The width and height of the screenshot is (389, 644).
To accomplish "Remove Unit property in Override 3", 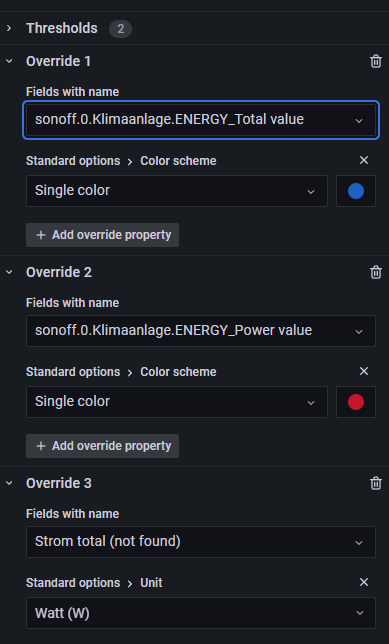I will tap(364, 582).
